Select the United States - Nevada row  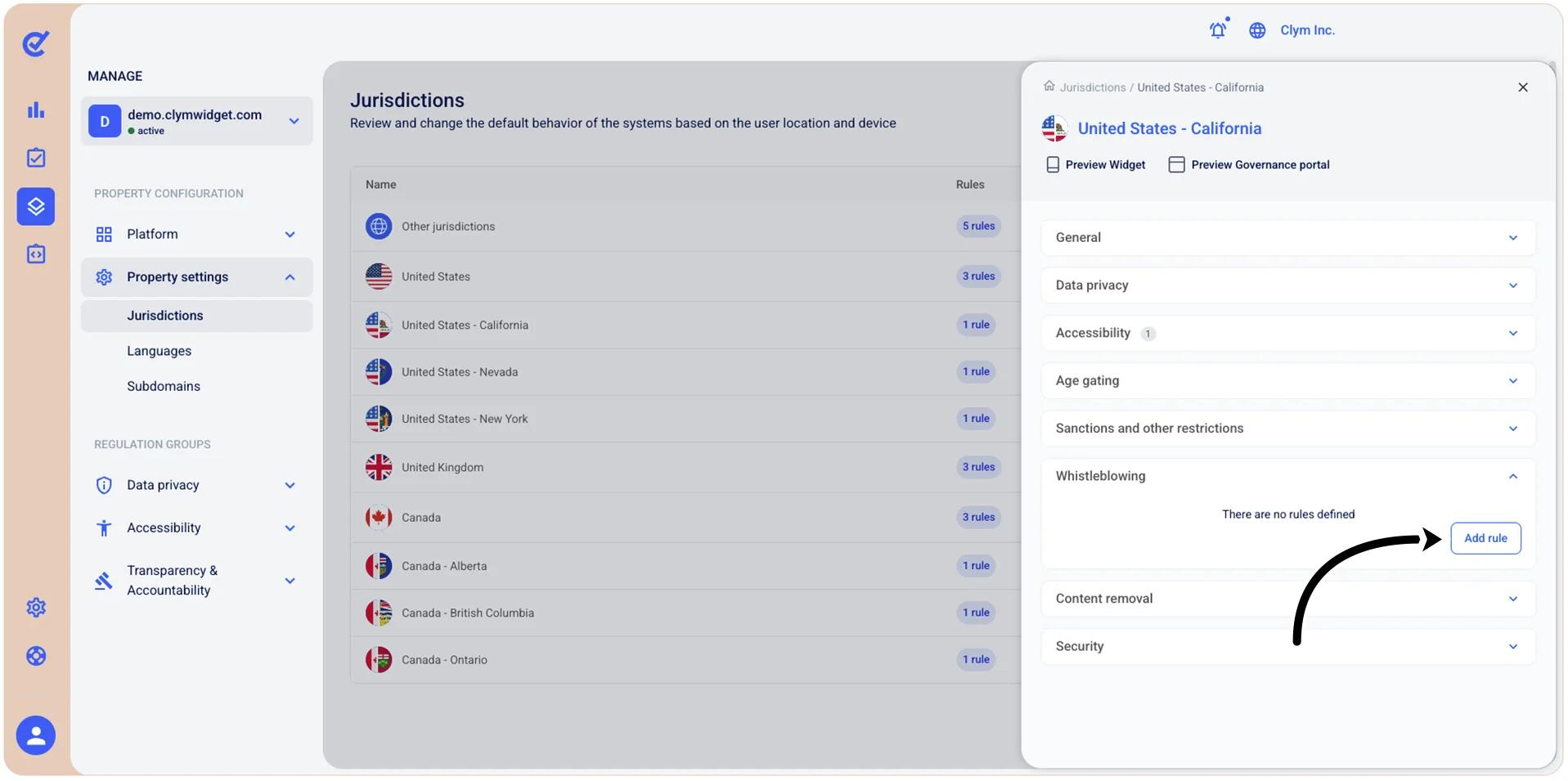pos(685,372)
